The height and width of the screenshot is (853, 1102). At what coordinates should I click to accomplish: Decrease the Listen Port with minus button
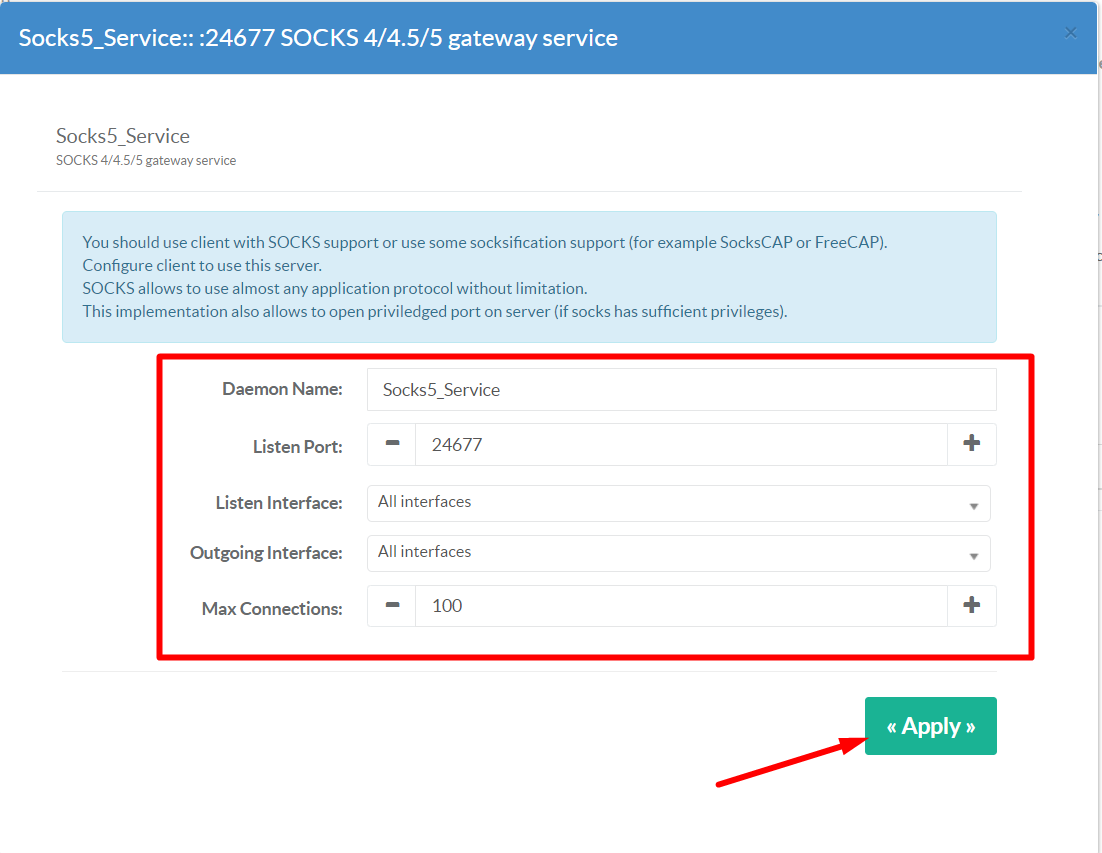click(x=392, y=444)
